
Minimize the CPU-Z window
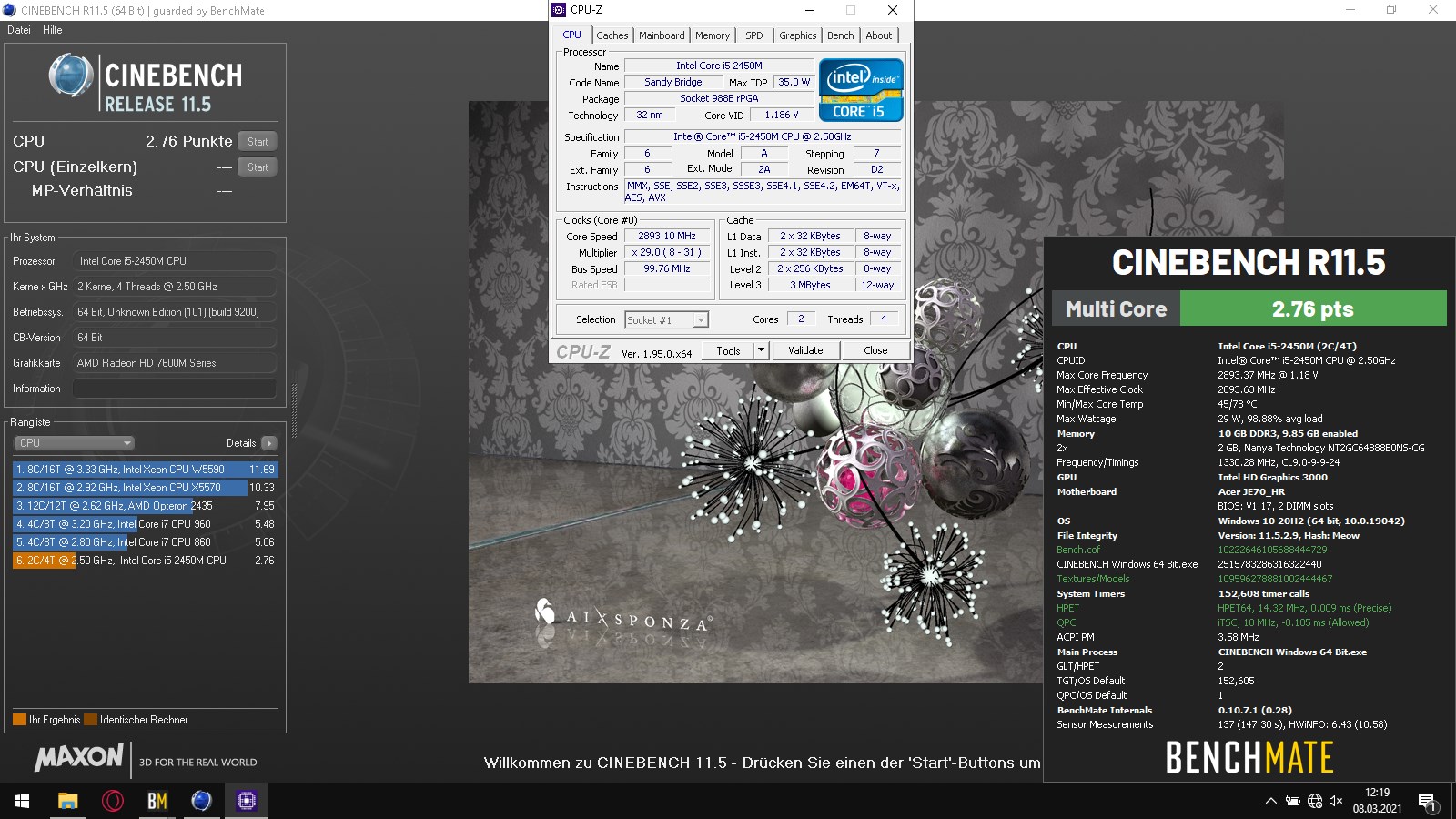(x=809, y=10)
